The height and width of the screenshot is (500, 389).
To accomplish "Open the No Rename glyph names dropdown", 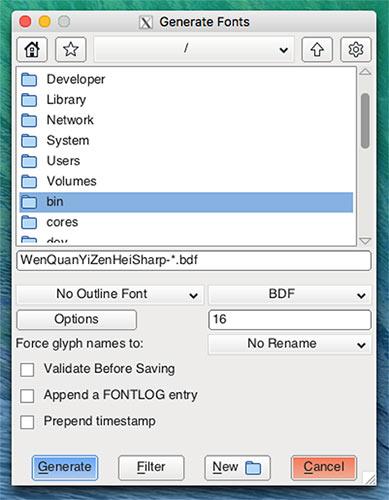I will tap(290, 344).
